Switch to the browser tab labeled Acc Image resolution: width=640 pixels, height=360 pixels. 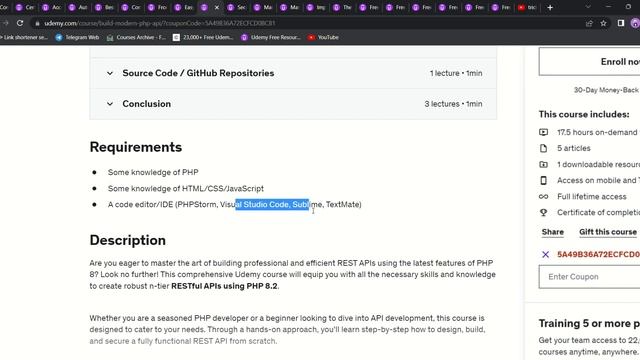[52, 7]
